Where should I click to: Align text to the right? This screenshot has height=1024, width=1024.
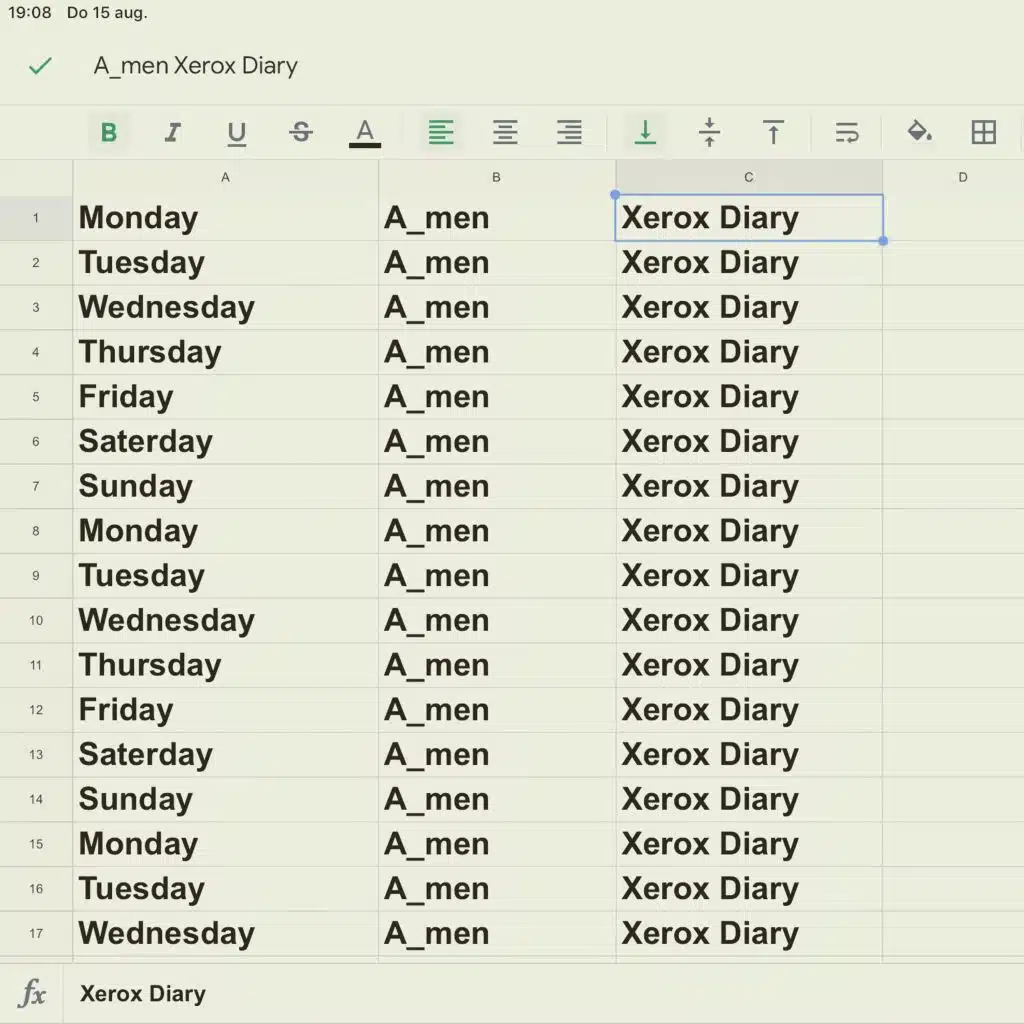[569, 133]
